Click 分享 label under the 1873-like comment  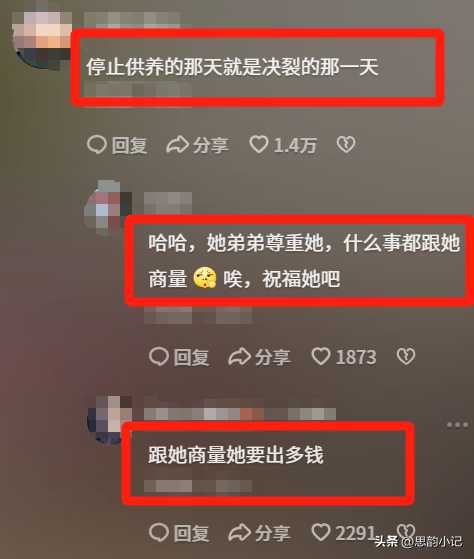[273, 357]
